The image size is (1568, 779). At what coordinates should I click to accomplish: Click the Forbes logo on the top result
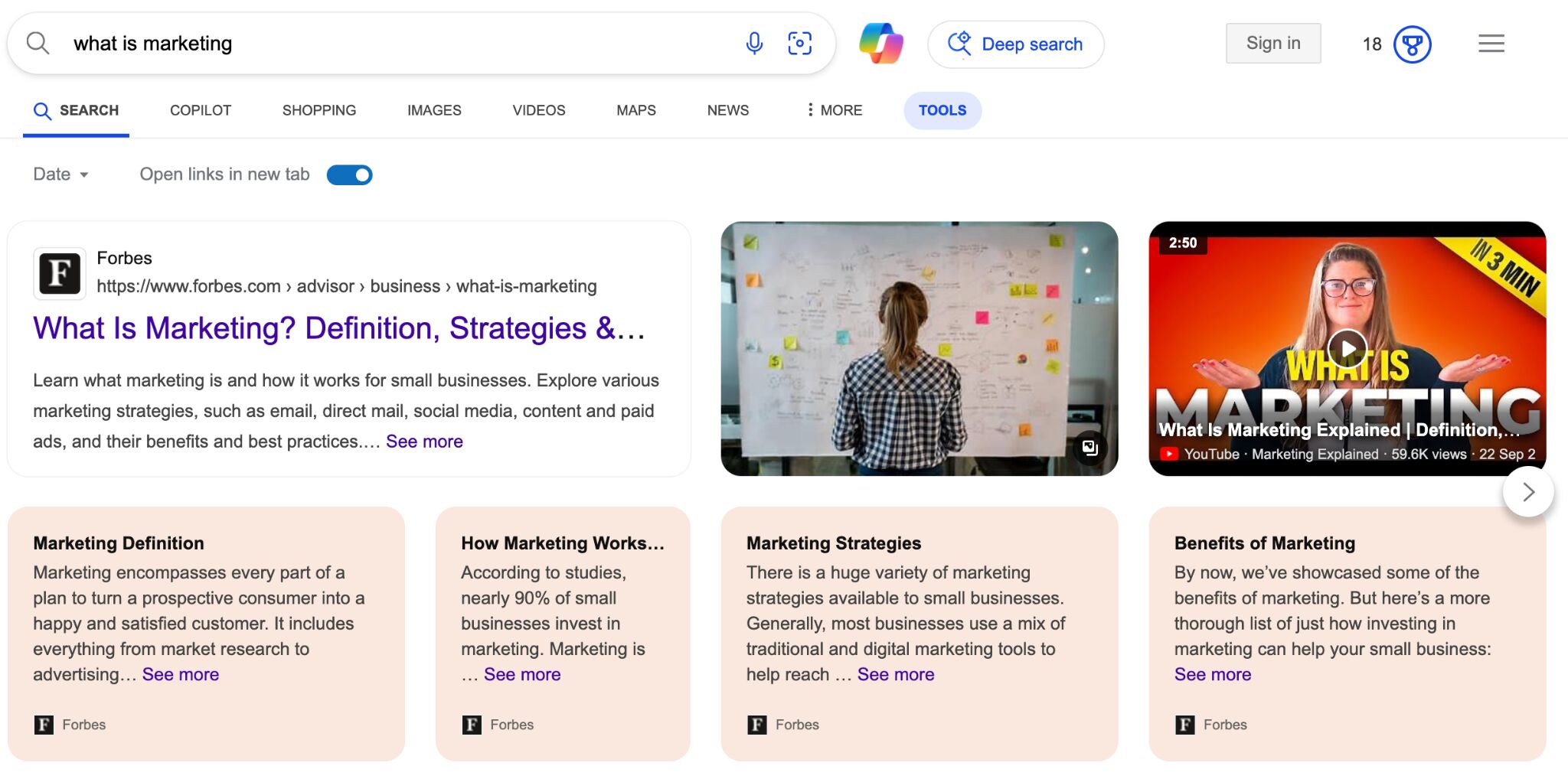click(60, 272)
